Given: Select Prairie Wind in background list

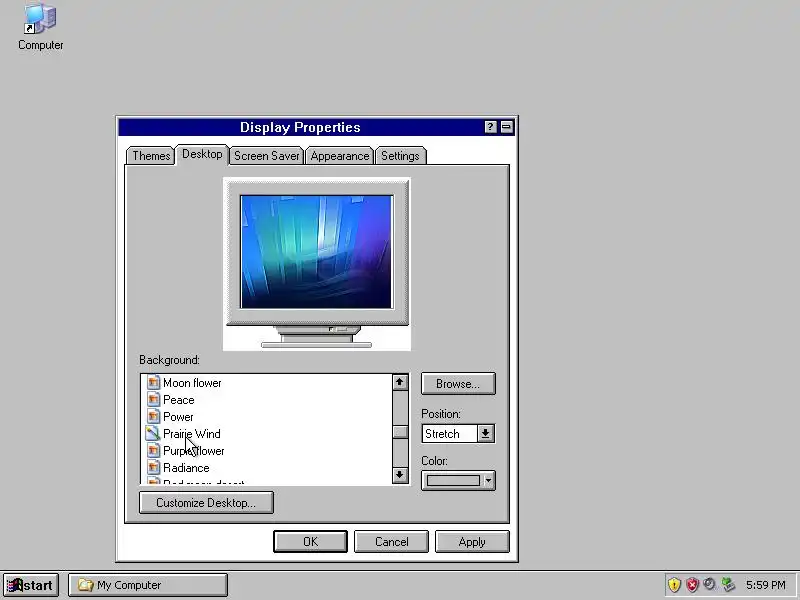Looking at the screenshot, I should click(x=192, y=434).
